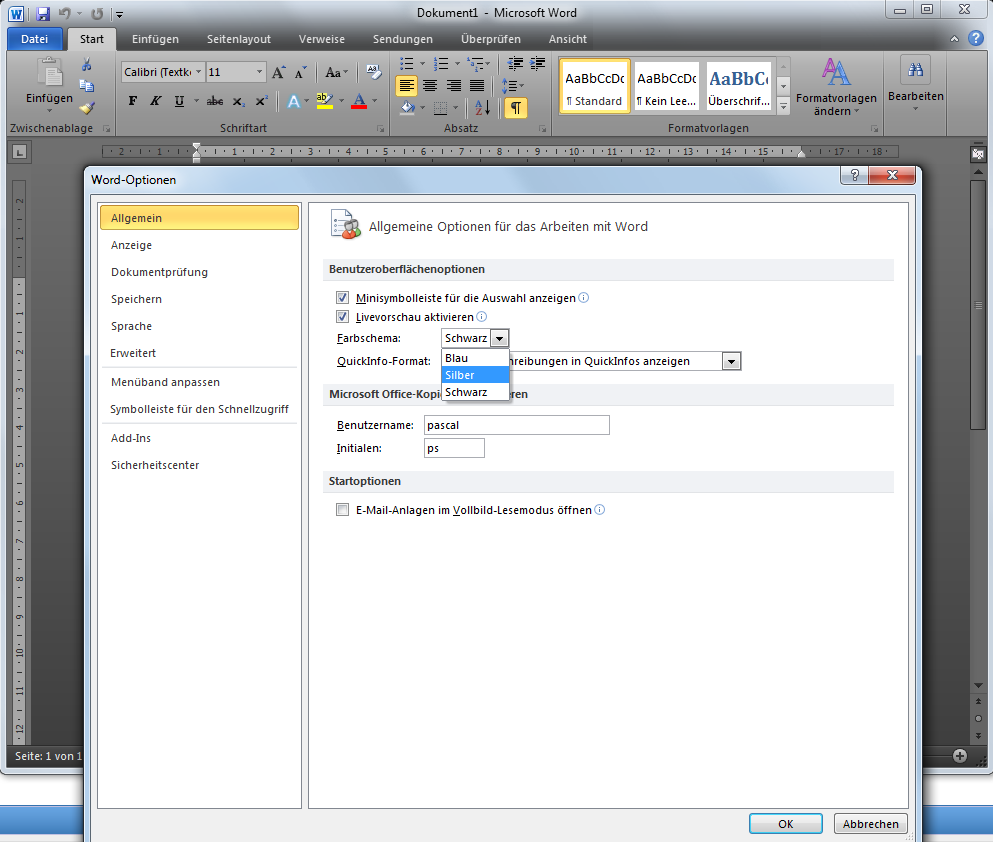Viewport: 993px width, 842px height.
Task: Click font color red A swatch
Action: click(x=359, y=101)
